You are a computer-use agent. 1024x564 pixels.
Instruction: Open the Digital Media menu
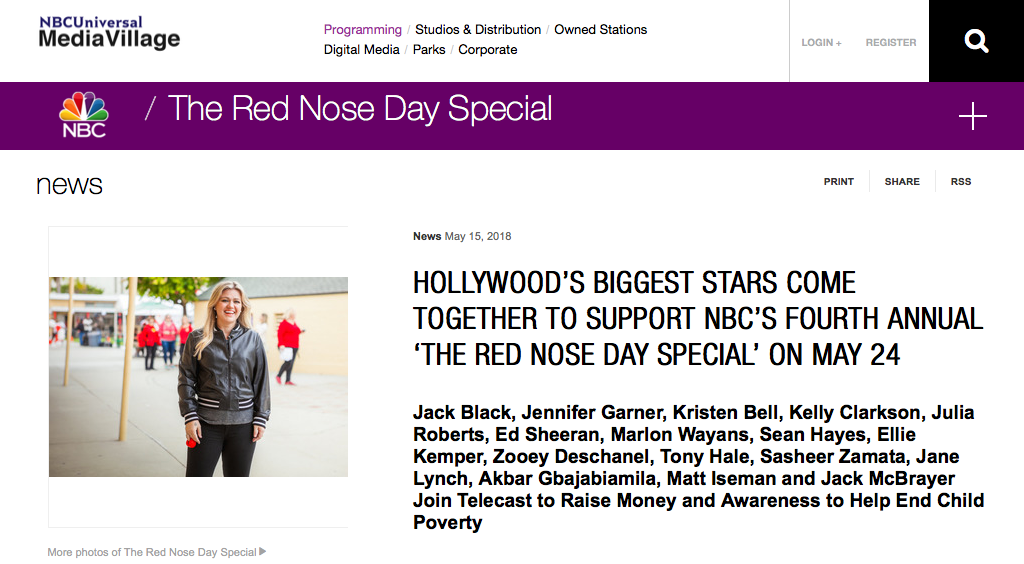tap(362, 50)
